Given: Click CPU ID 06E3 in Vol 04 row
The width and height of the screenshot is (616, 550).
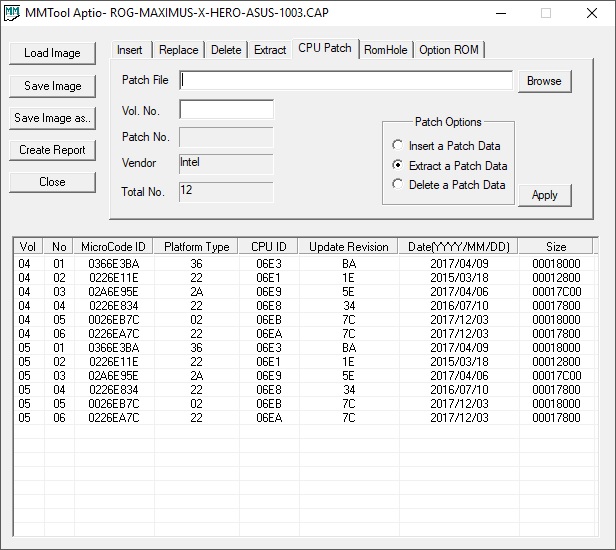Looking at the screenshot, I should pyautogui.click(x=269, y=264).
